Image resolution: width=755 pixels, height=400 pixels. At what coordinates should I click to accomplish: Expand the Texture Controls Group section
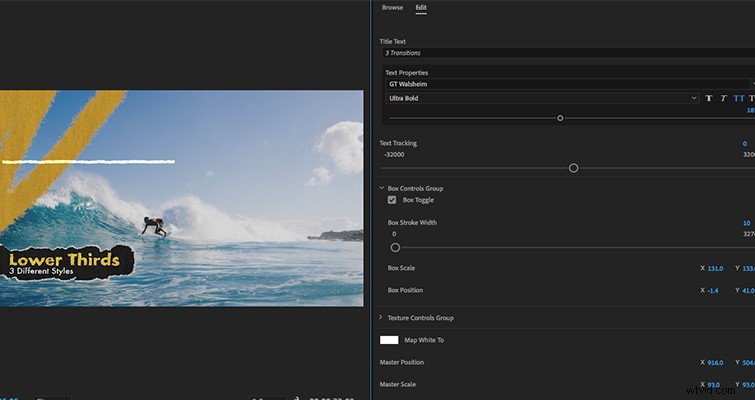click(x=381, y=318)
